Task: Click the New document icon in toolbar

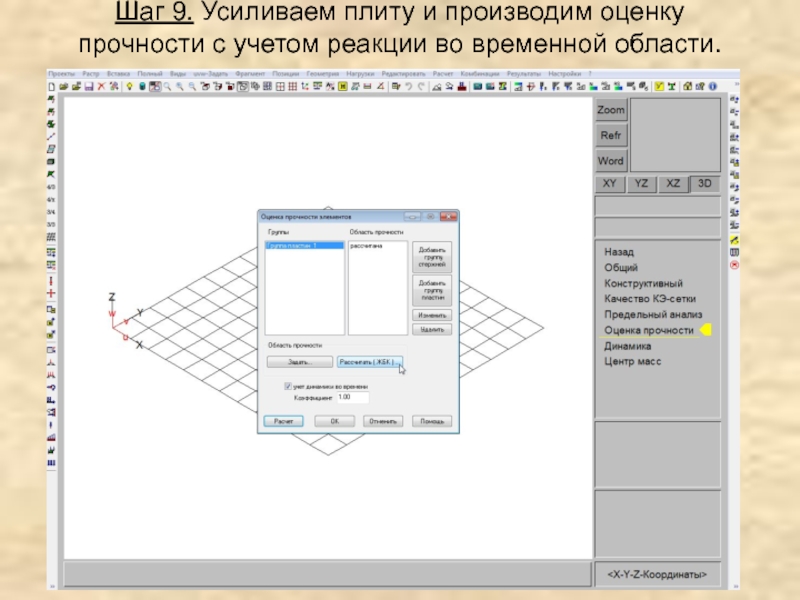Action: pyautogui.click(x=51, y=87)
